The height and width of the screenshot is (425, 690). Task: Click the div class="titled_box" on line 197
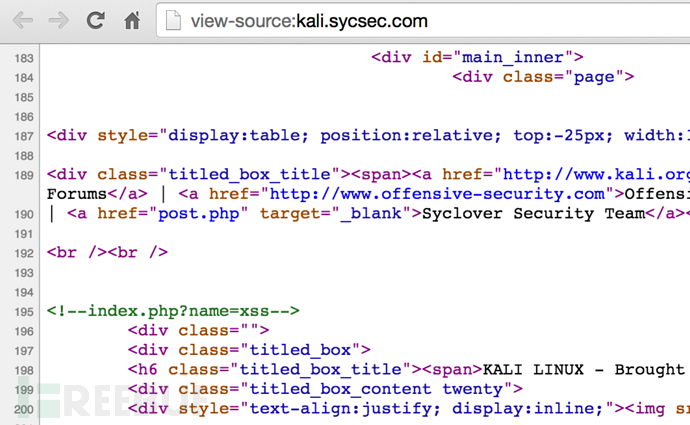249,350
